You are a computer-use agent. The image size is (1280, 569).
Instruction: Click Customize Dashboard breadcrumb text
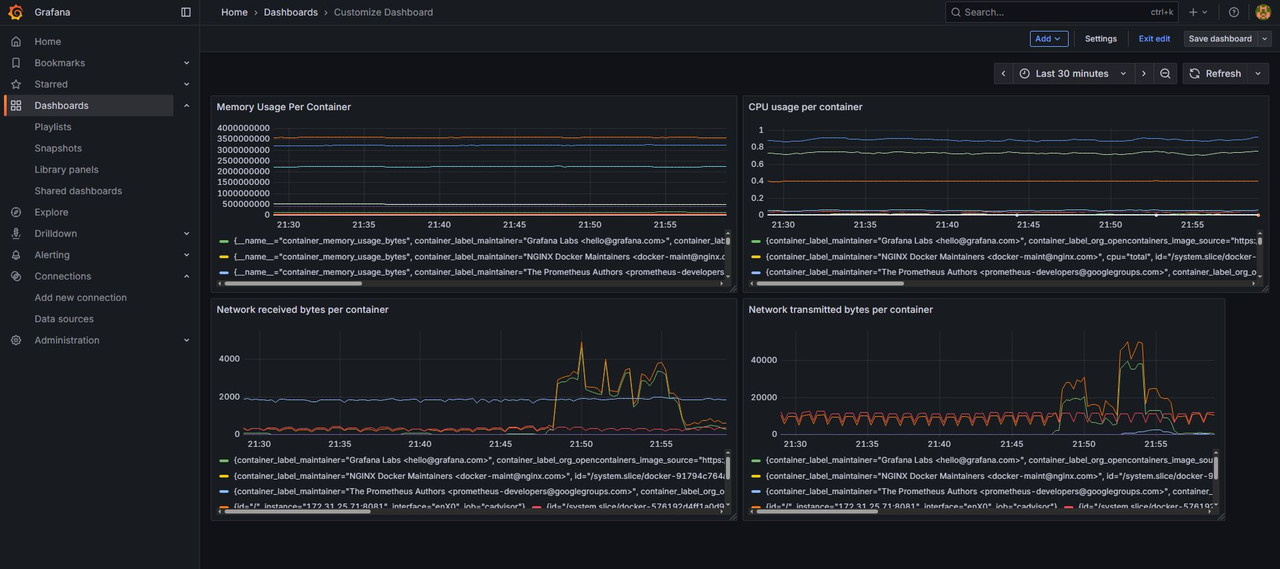click(x=384, y=12)
